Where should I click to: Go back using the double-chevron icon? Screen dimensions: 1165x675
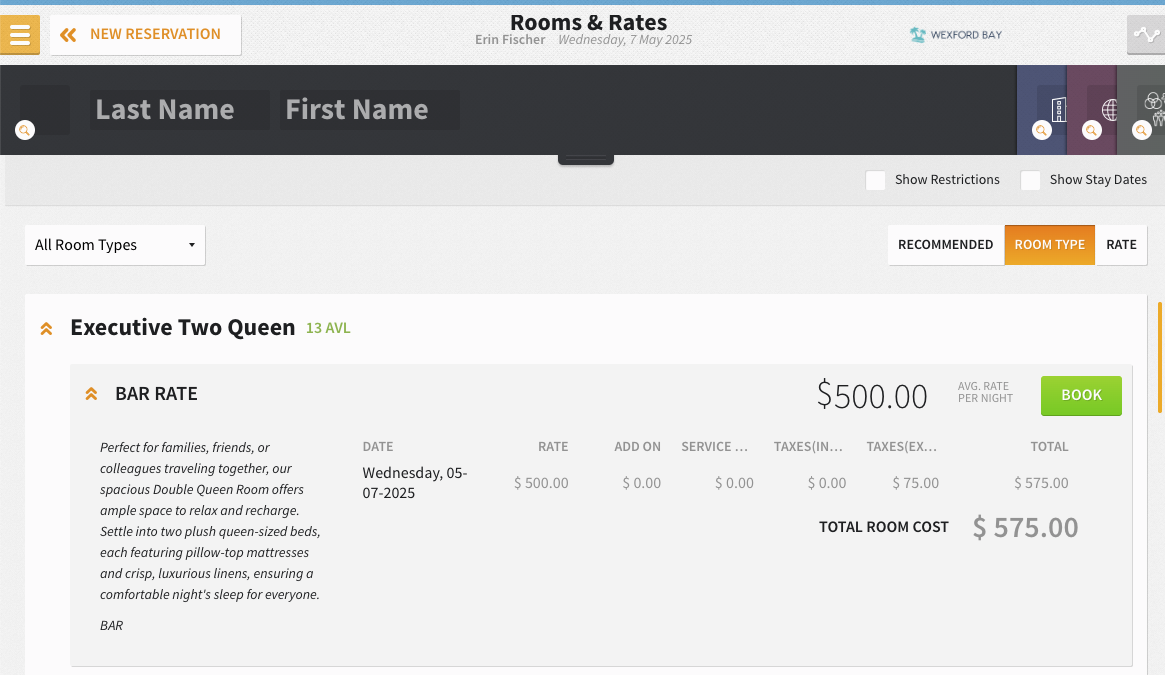[x=68, y=34]
